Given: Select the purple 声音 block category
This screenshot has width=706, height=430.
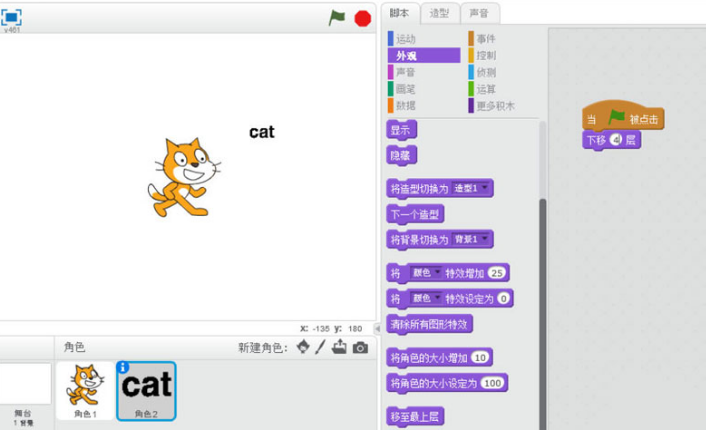Looking at the screenshot, I should click(x=423, y=72).
